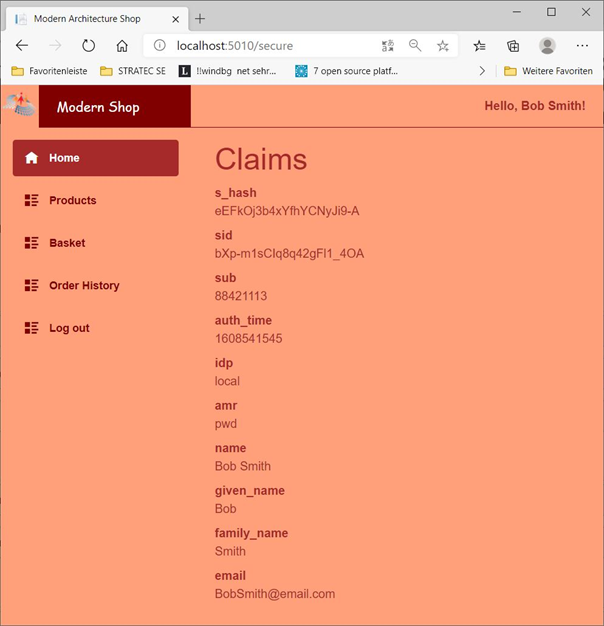Click the zoom magnifier icon in address bar
The width and height of the screenshot is (604, 626).
point(415,46)
